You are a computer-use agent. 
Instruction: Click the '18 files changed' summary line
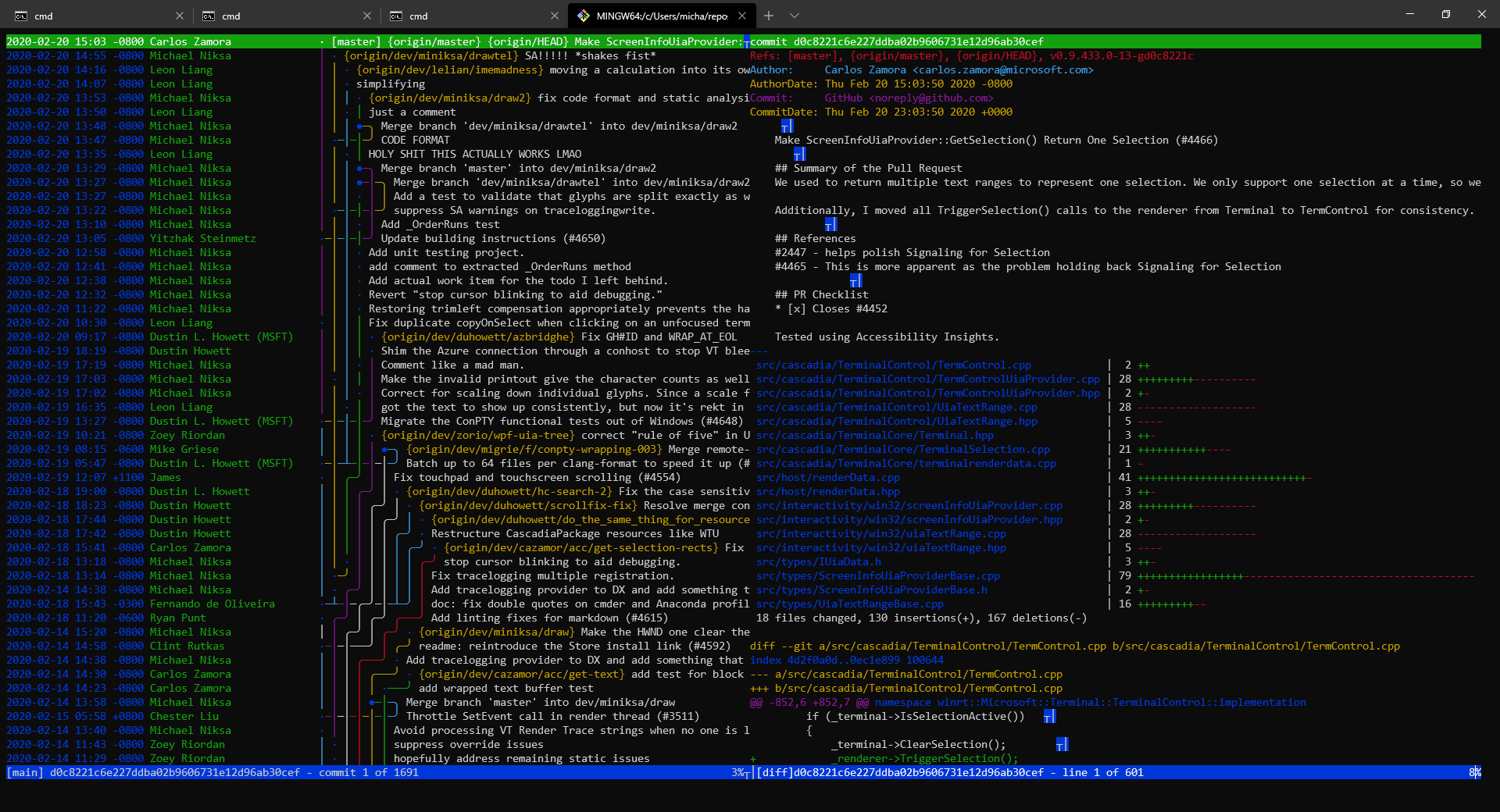tap(922, 618)
